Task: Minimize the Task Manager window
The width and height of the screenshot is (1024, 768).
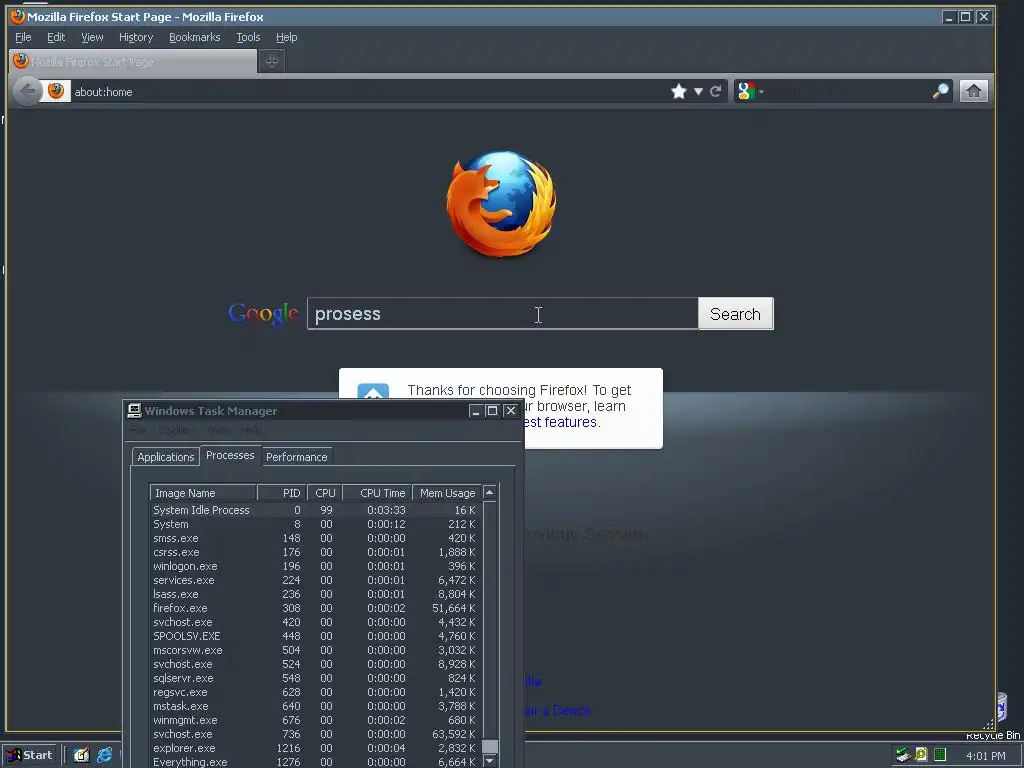Action: click(x=476, y=411)
